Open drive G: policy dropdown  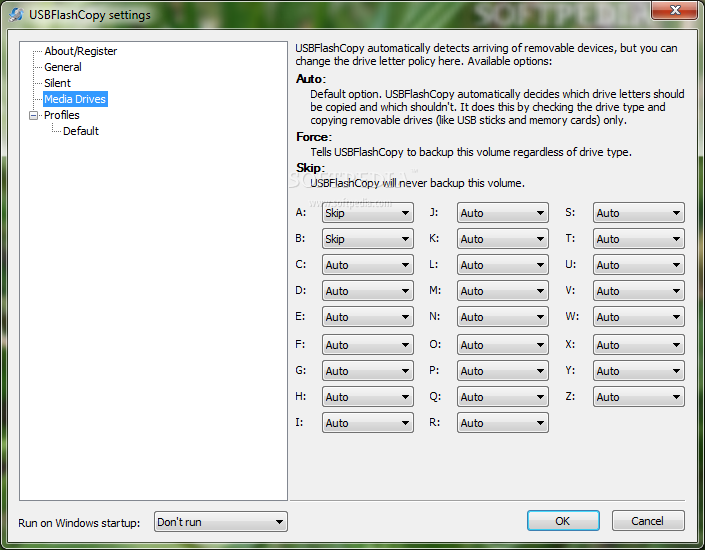point(368,371)
